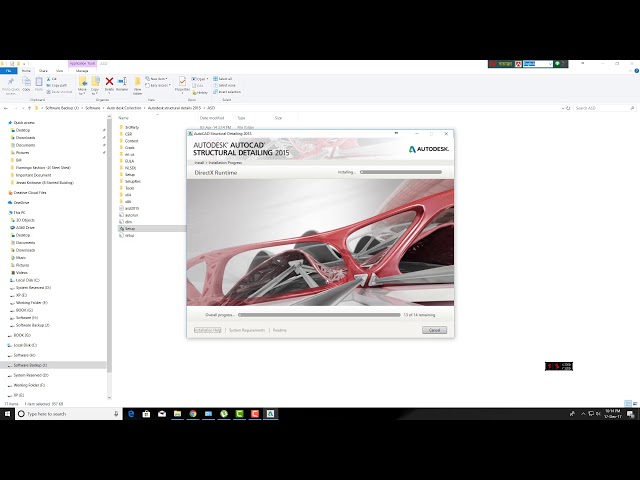Open the Installation Help link
The height and width of the screenshot is (480, 640).
207,330
